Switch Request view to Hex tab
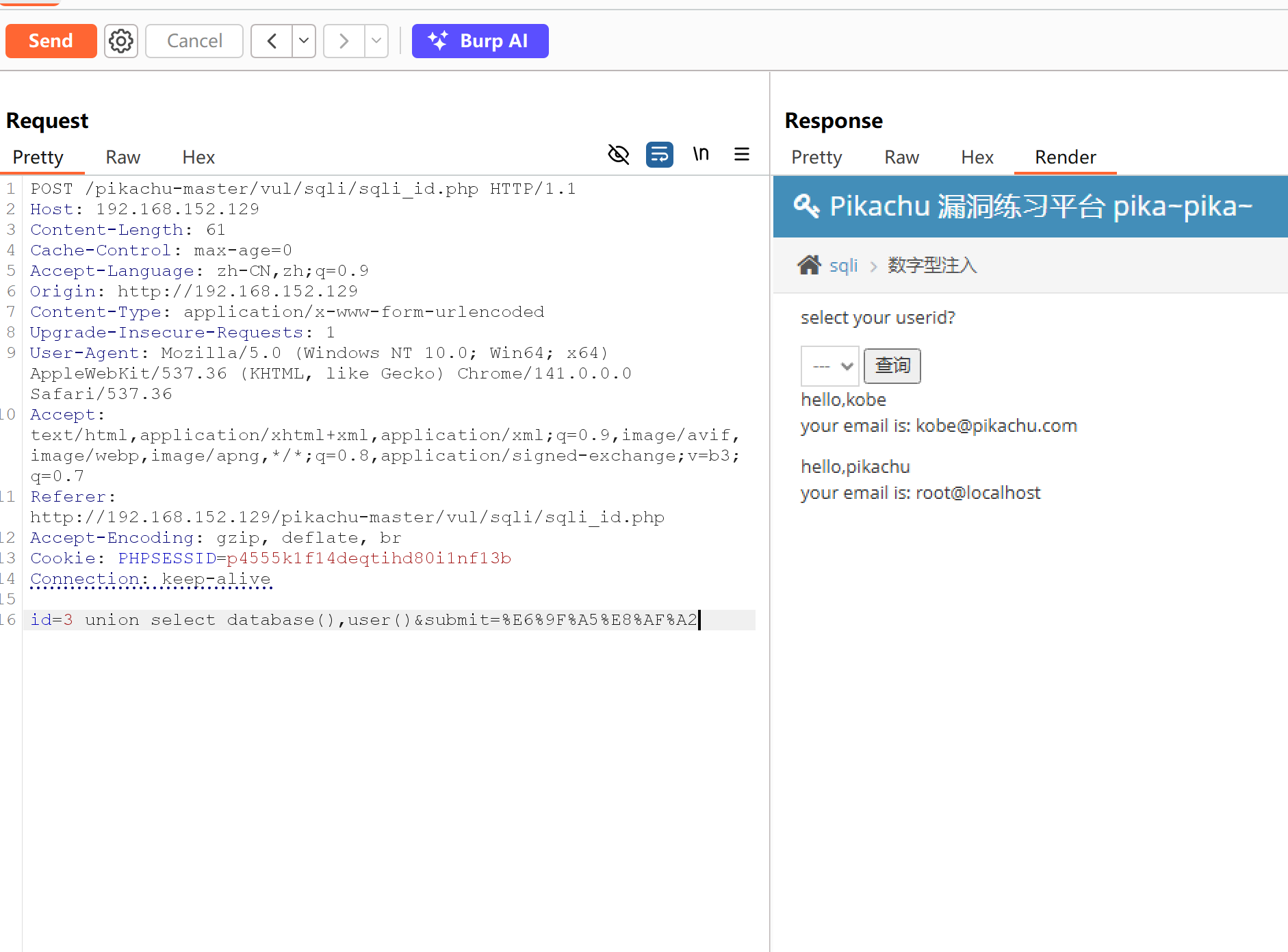The height and width of the screenshot is (952, 1288). (x=198, y=157)
